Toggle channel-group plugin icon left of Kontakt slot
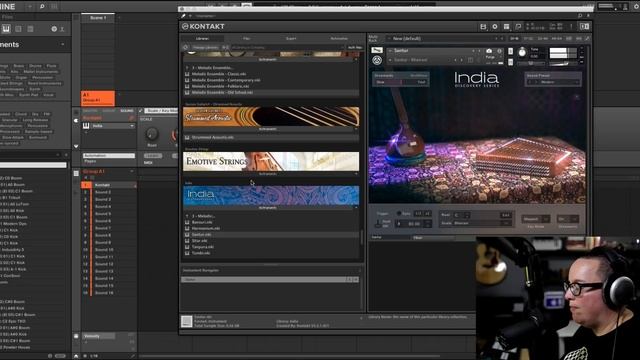The height and width of the screenshot is (360, 640). 76,120
